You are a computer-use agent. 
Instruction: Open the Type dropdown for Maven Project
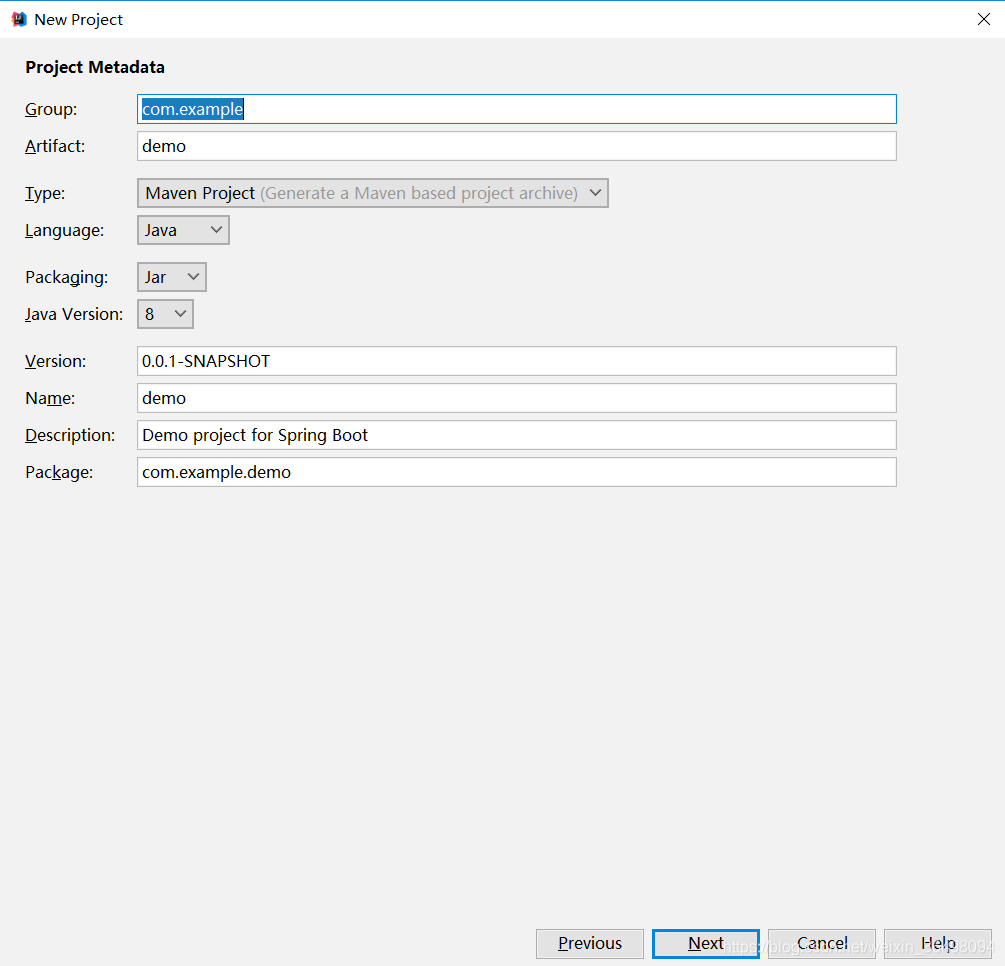372,193
